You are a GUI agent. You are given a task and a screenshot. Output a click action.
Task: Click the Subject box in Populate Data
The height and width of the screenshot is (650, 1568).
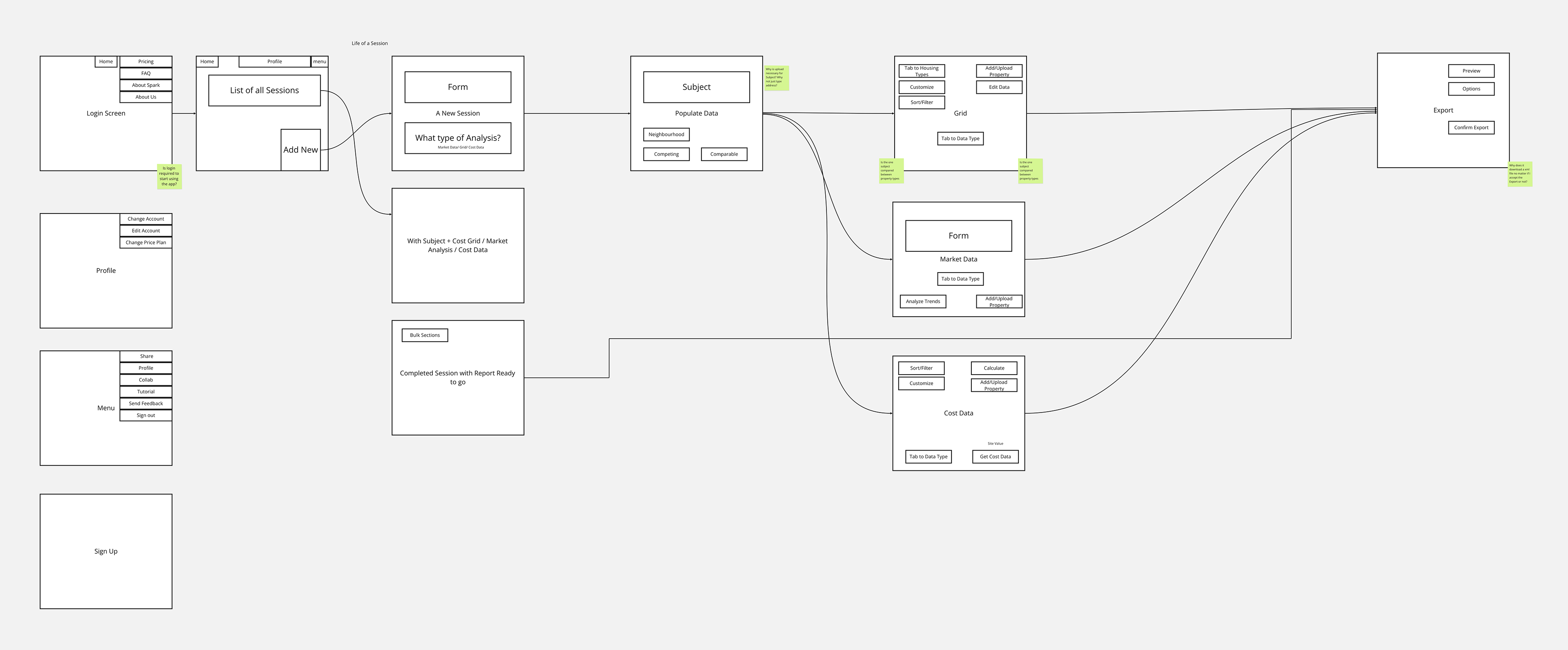click(x=696, y=87)
